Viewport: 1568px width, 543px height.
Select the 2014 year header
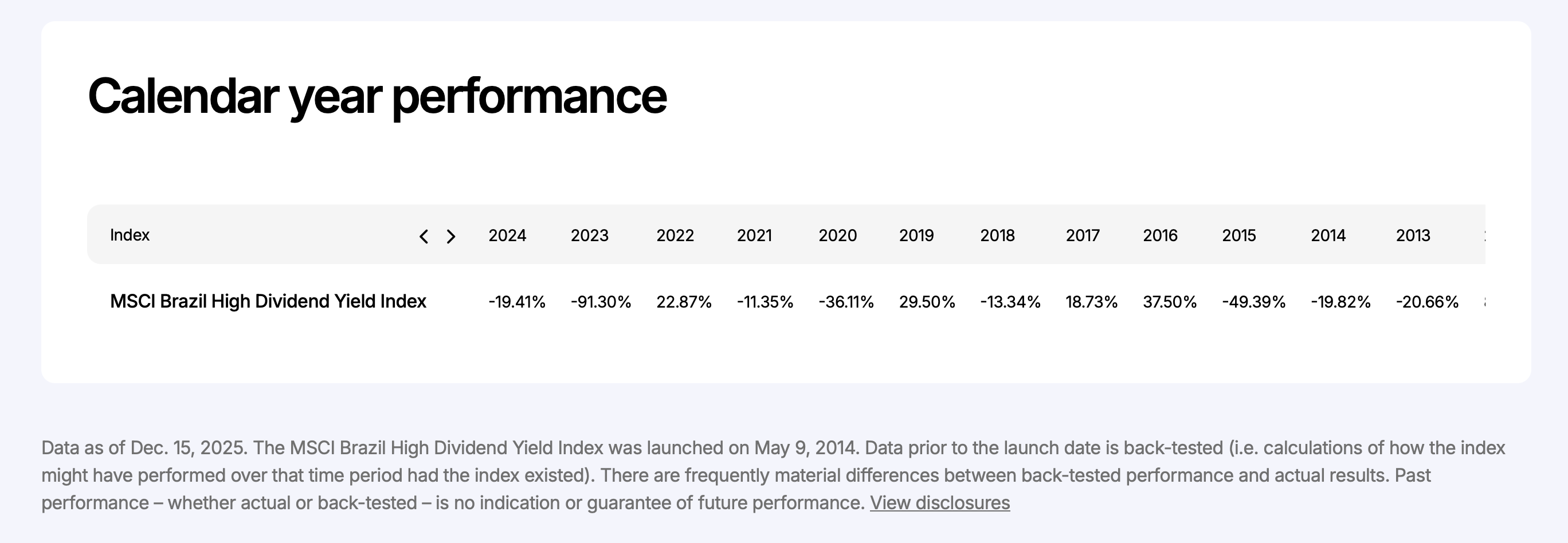(1327, 235)
